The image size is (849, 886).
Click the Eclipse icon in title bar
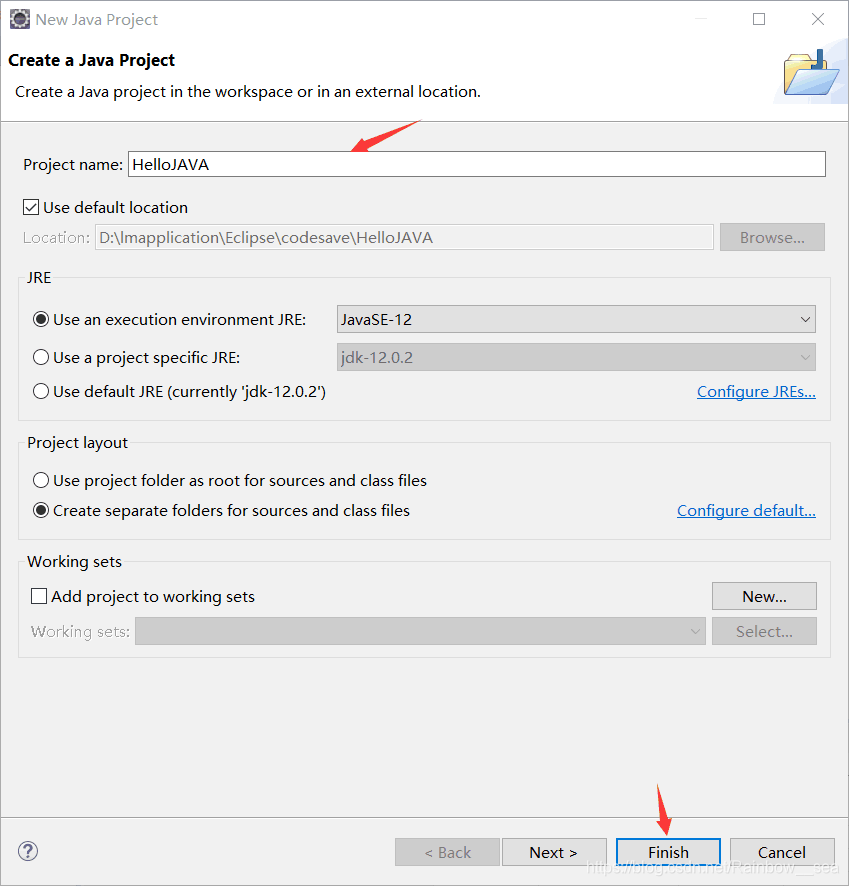tap(20, 19)
